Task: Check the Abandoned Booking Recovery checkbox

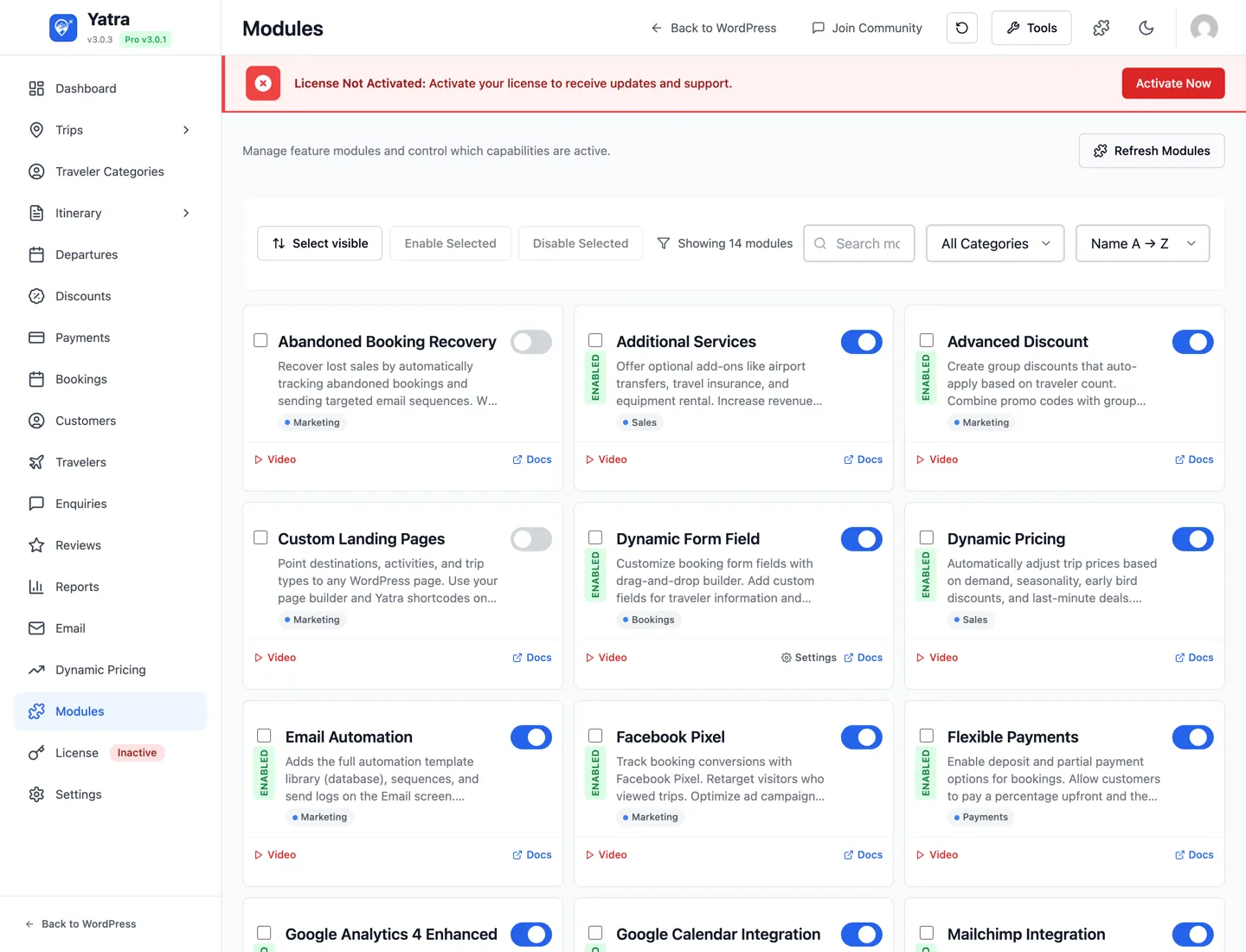Action: click(x=260, y=340)
